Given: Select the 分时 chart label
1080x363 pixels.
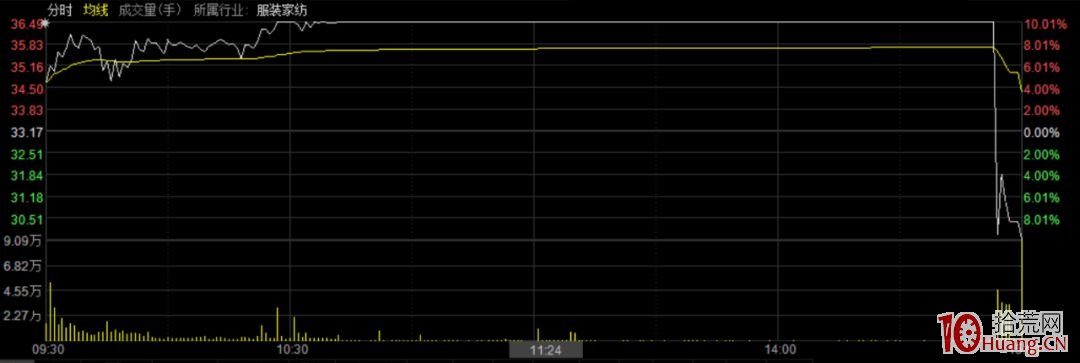Looking at the screenshot, I should point(60,10).
